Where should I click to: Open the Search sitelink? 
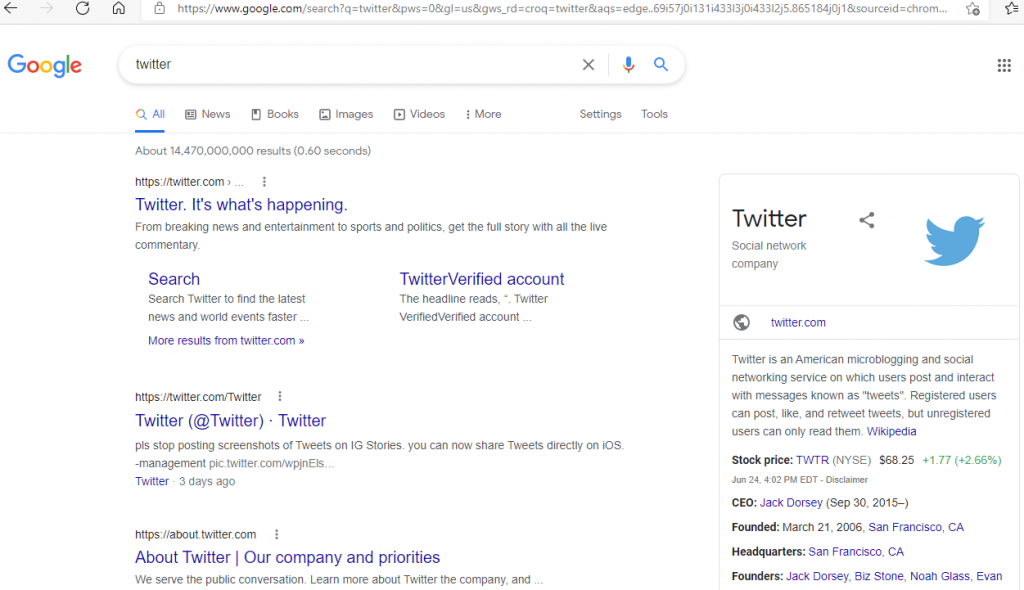174,279
